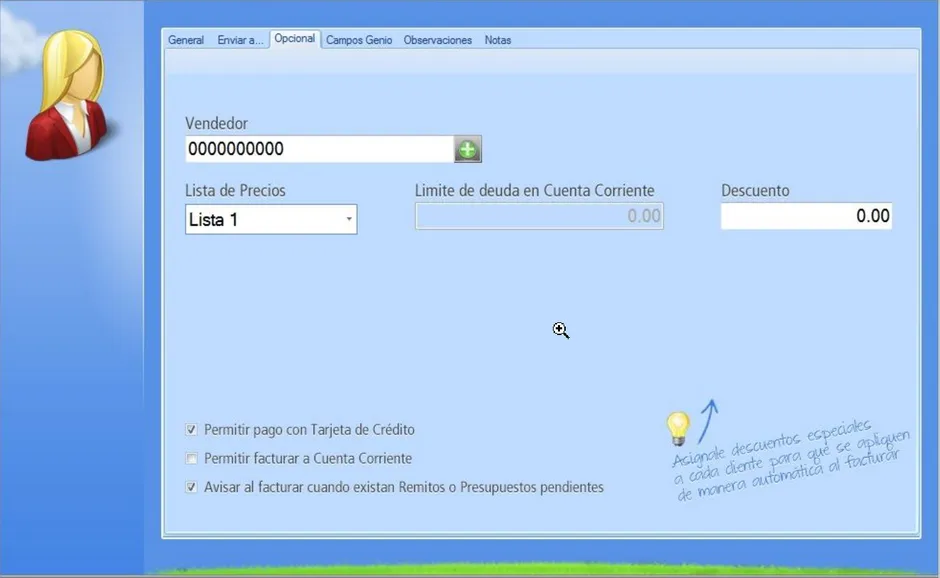Click the Descuento label
The width and height of the screenshot is (940, 578).
[x=755, y=191]
